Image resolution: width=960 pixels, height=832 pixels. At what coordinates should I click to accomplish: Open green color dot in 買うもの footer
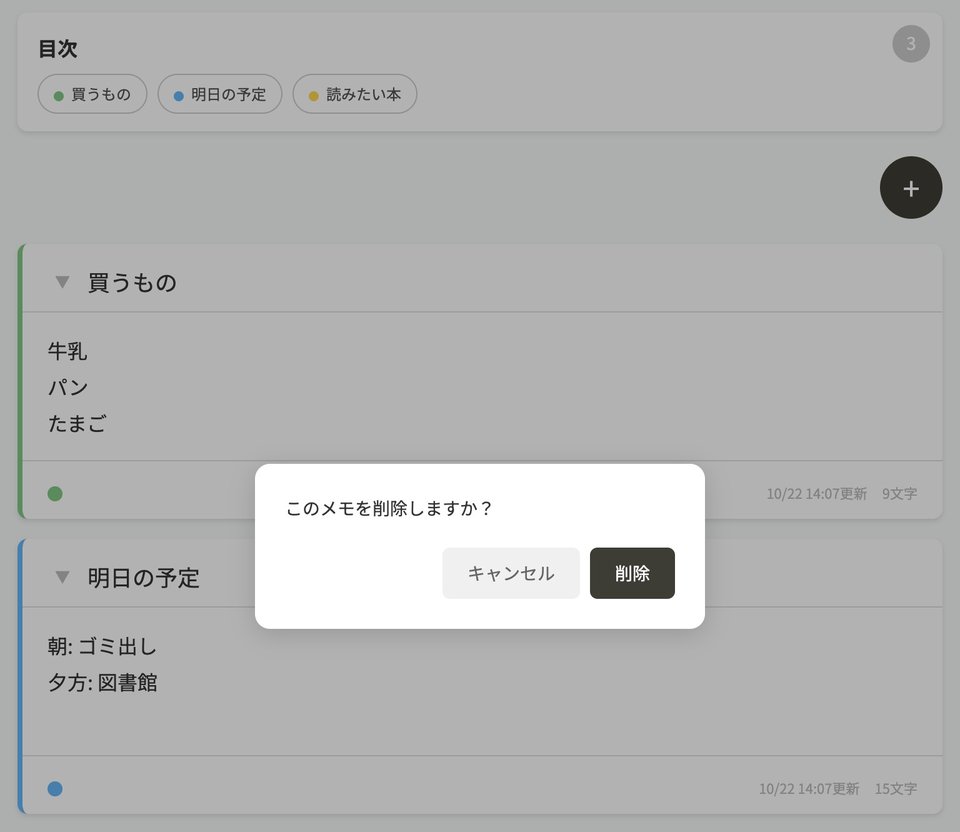click(x=55, y=493)
